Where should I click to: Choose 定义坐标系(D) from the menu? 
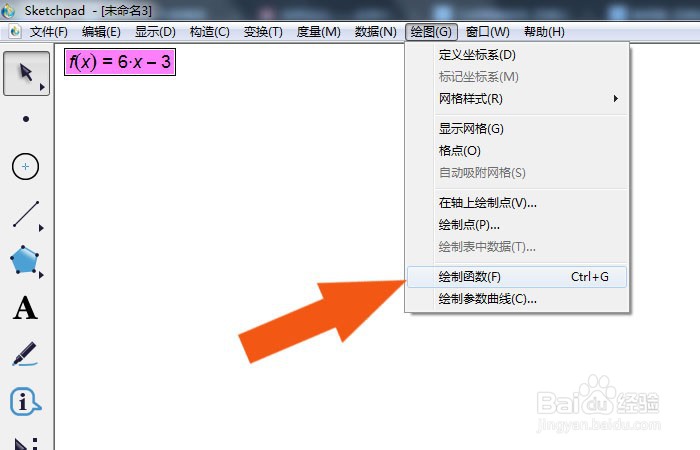click(517, 55)
